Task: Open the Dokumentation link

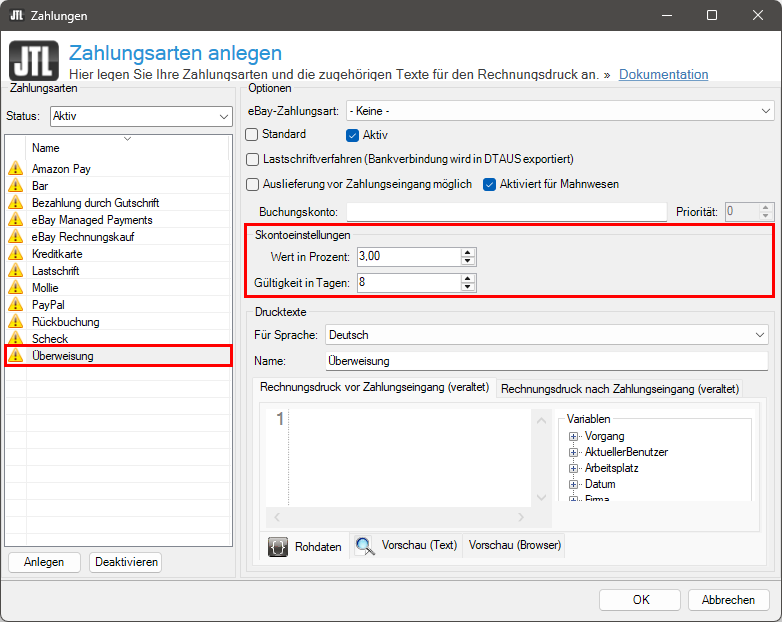Action: click(x=663, y=74)
